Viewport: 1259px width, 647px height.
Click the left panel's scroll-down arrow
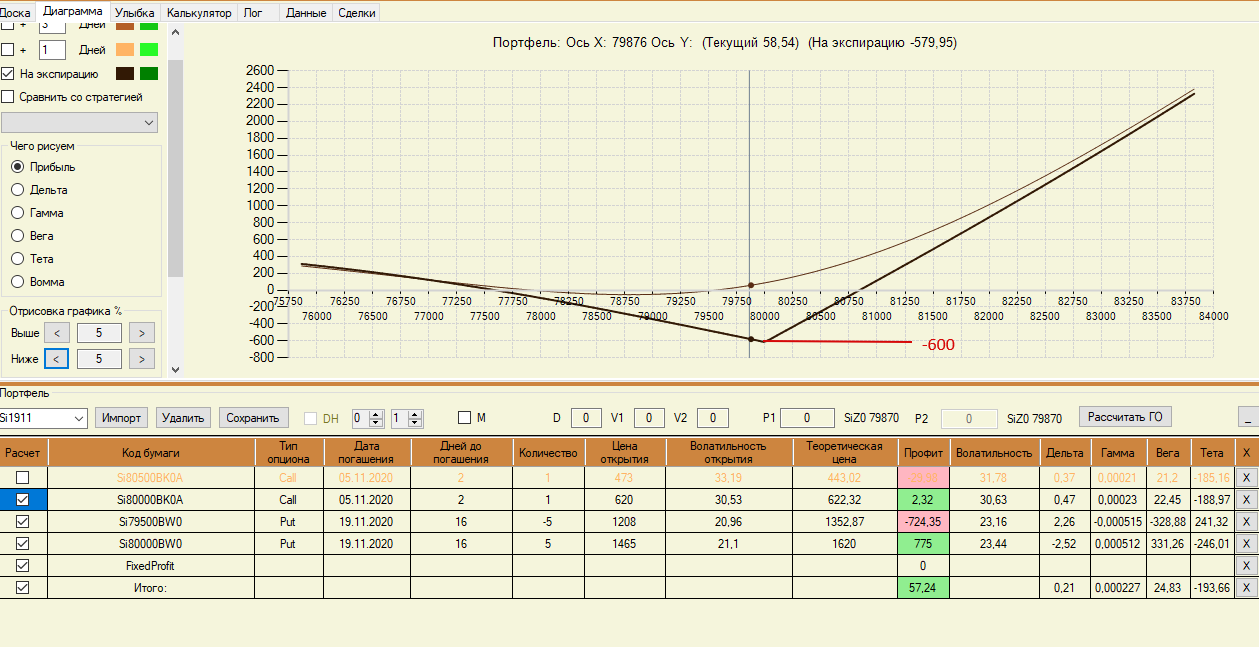click(176, 369)
